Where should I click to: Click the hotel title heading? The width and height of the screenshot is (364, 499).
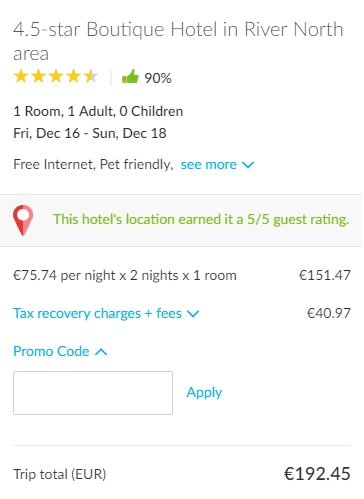(x=178, y=41)
